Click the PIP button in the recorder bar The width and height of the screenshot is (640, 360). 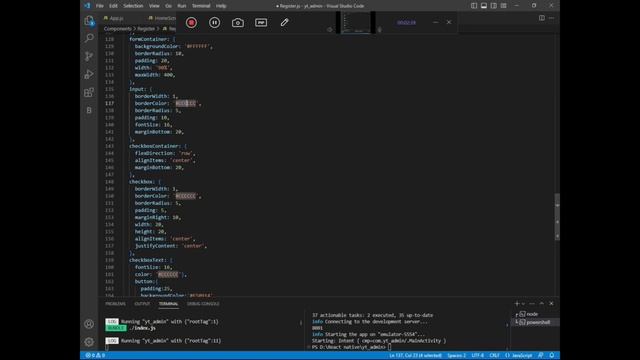click(261, 22)
